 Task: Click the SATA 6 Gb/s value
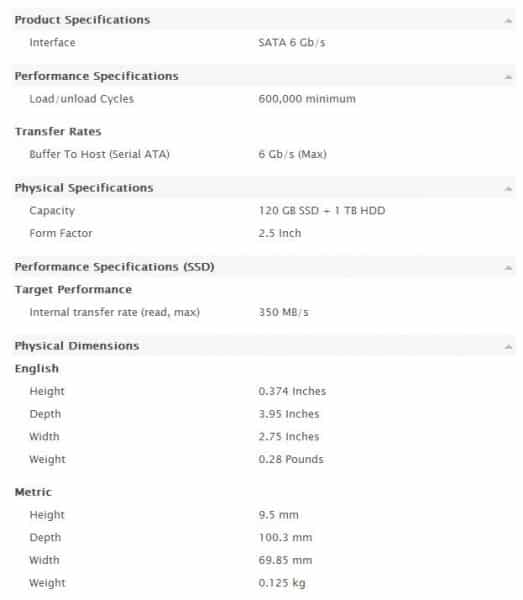coord(292,42)
